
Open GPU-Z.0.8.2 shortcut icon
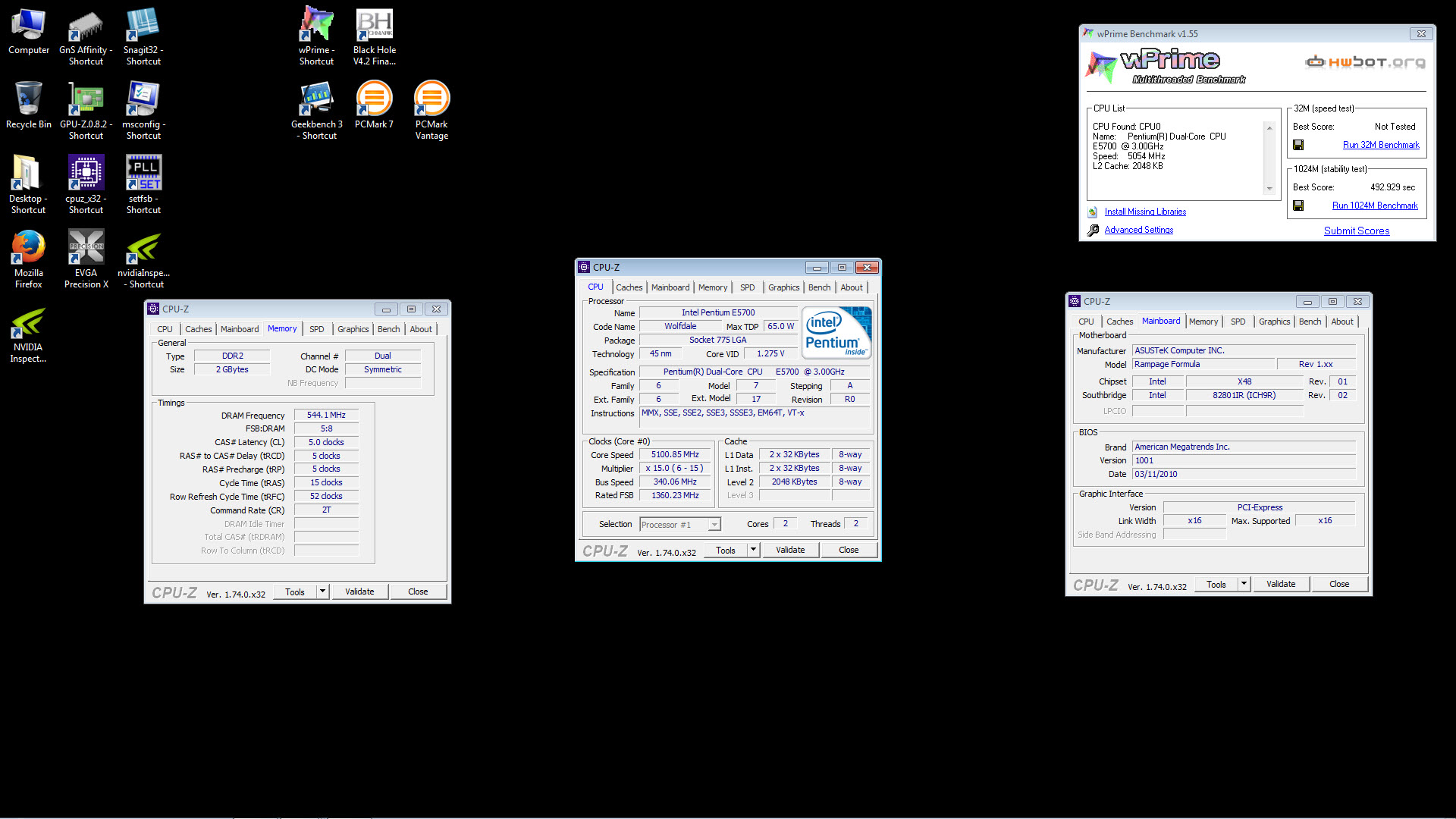point(86,111)
